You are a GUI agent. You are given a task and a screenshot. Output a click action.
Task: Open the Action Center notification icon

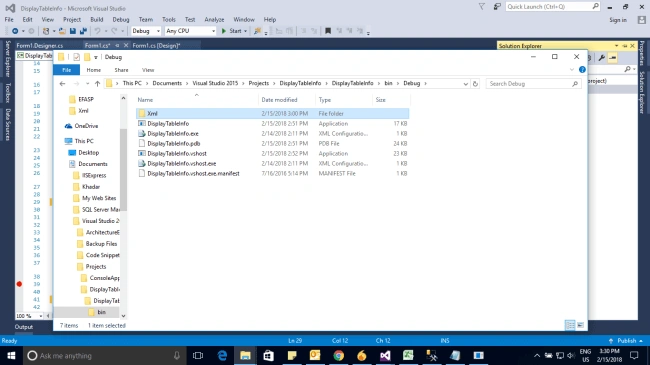634,355
